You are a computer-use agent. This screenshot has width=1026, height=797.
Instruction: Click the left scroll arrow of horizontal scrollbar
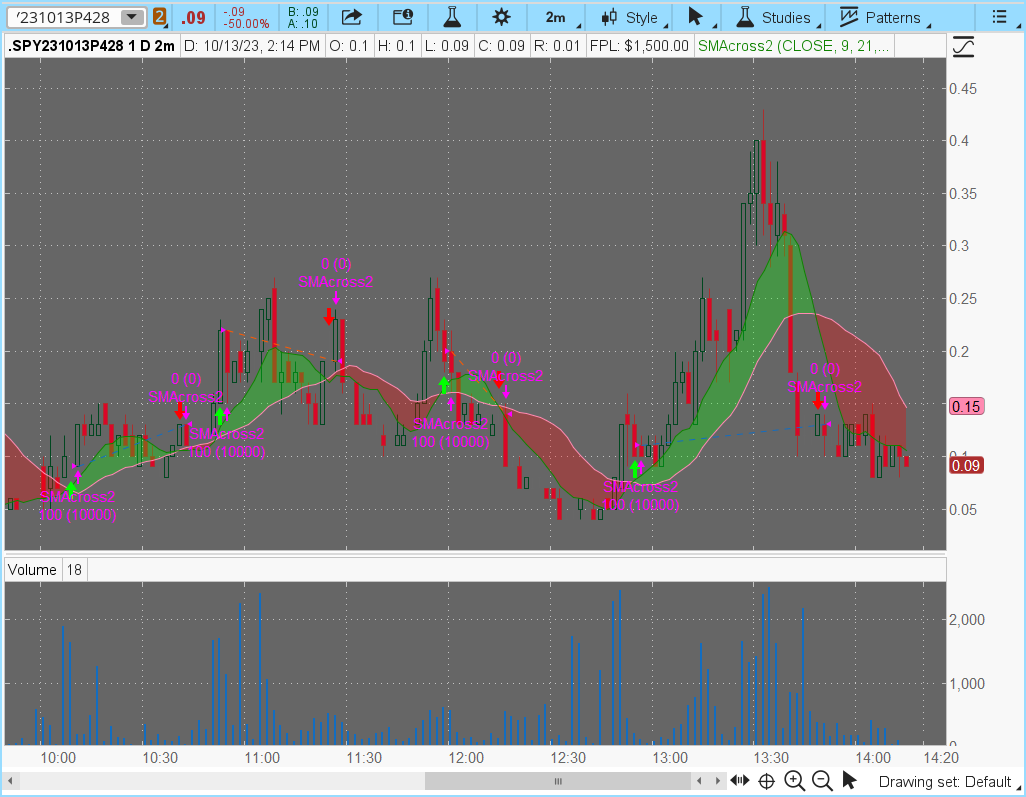tap(10, 781)
